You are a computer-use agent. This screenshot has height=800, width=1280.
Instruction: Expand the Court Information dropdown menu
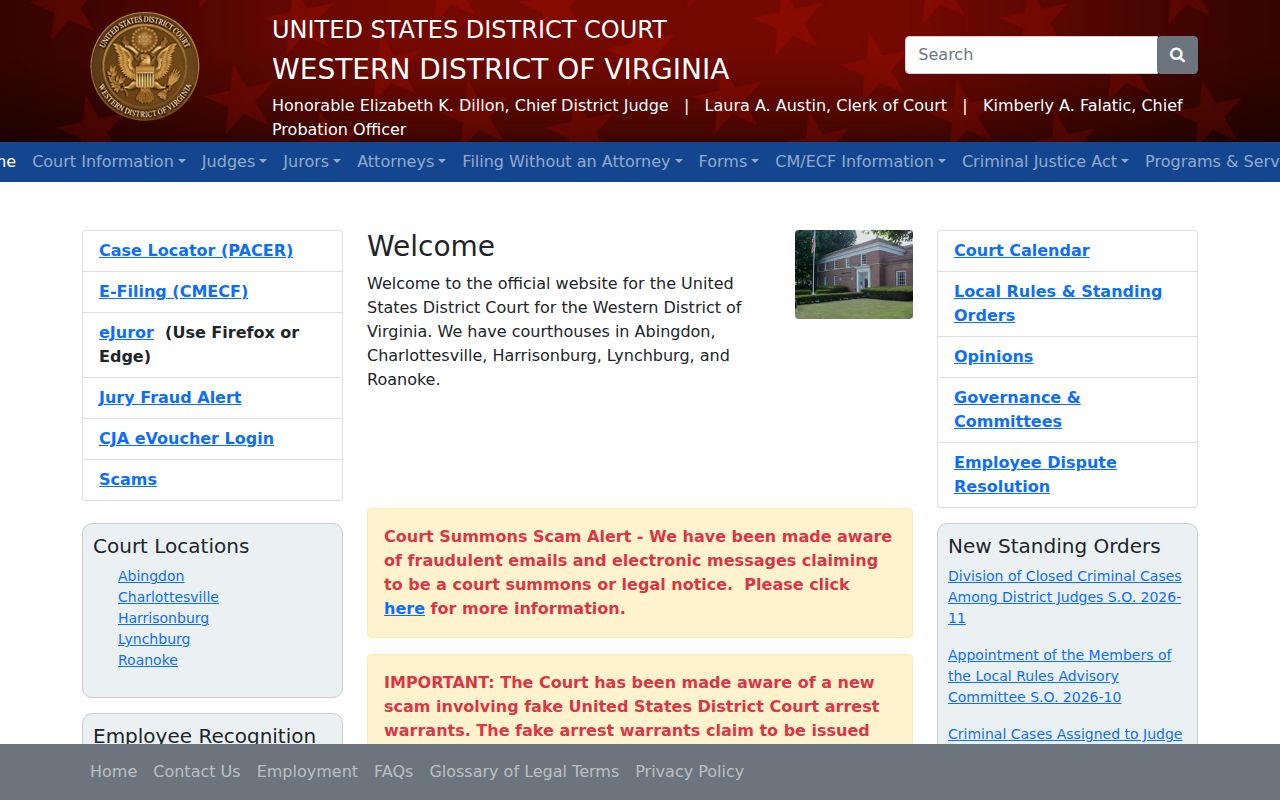(109, 161)
